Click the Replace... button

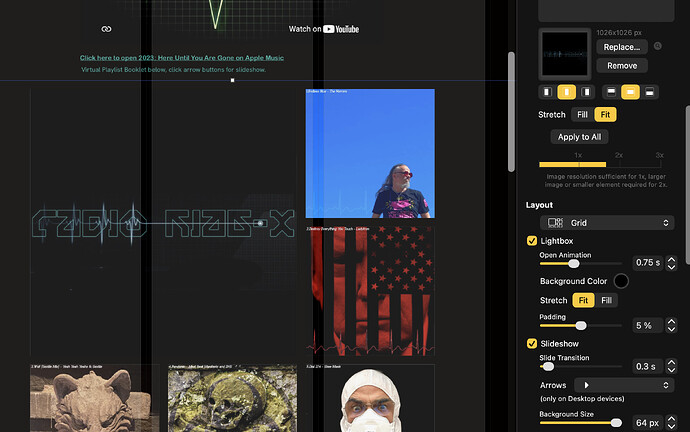click(622, 47)
